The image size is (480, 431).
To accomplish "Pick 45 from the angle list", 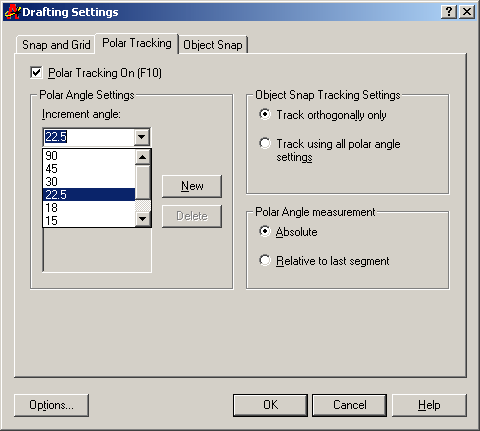I will tap(89, 169).
